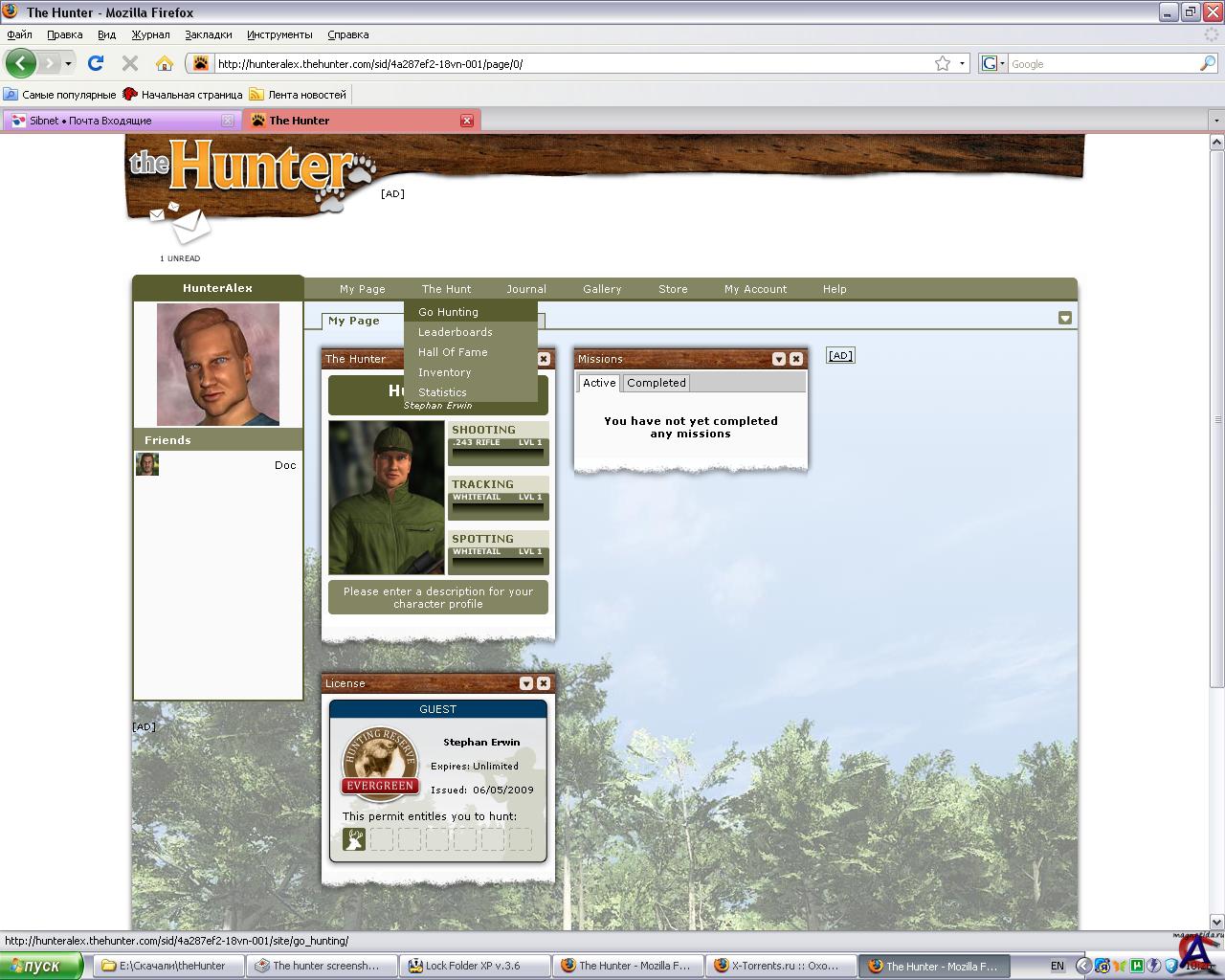Collapse the License panel with arrow
Screen dimensions: 1225x980
click(x=526, y=683)
